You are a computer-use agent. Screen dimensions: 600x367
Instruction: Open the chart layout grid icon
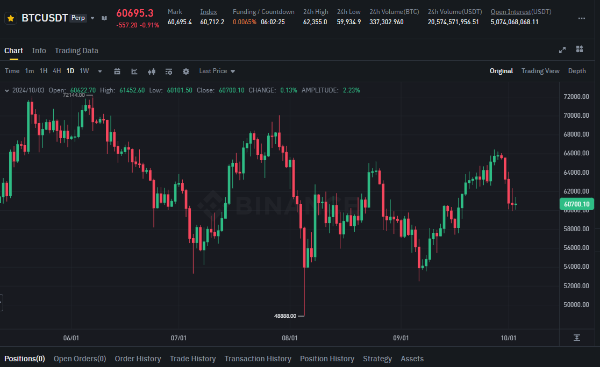click(x=579, y=49)
